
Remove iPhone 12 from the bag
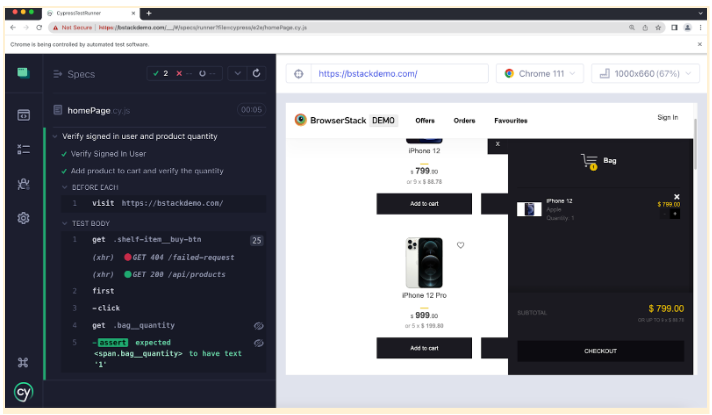(677, 197)
